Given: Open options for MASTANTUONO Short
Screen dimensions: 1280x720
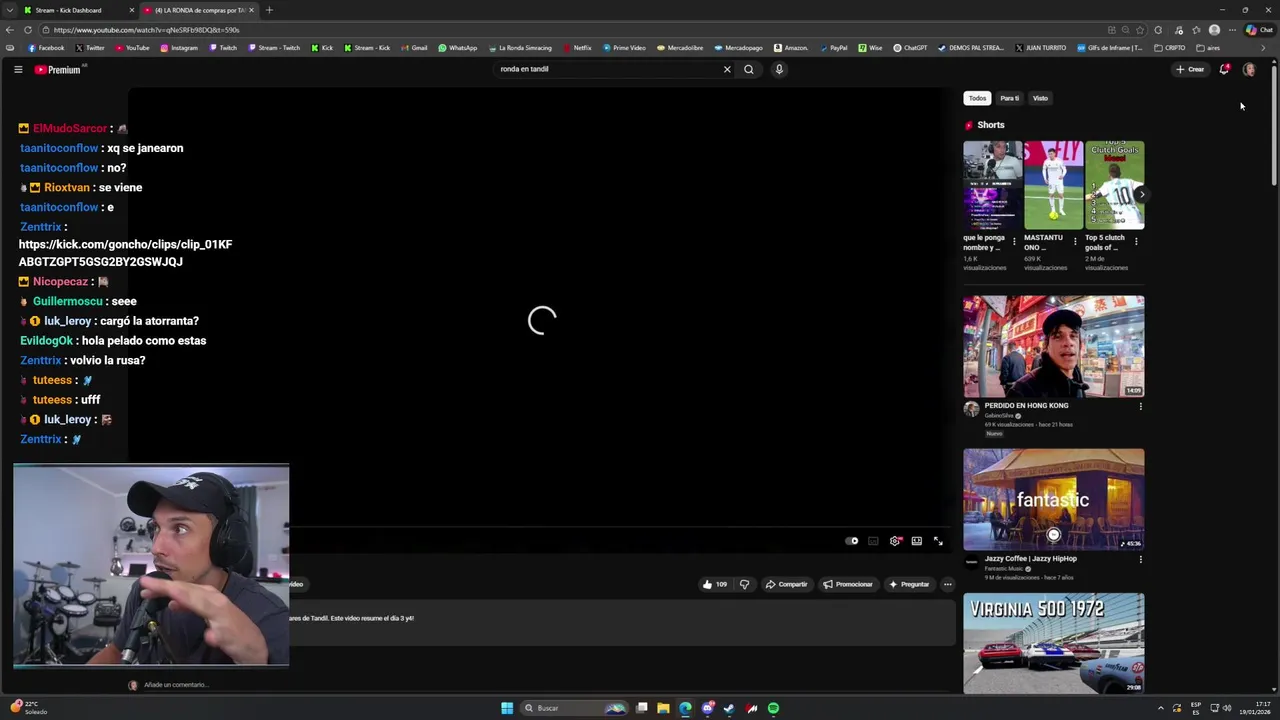Looking at the screenshot, I should point(1075,241).
